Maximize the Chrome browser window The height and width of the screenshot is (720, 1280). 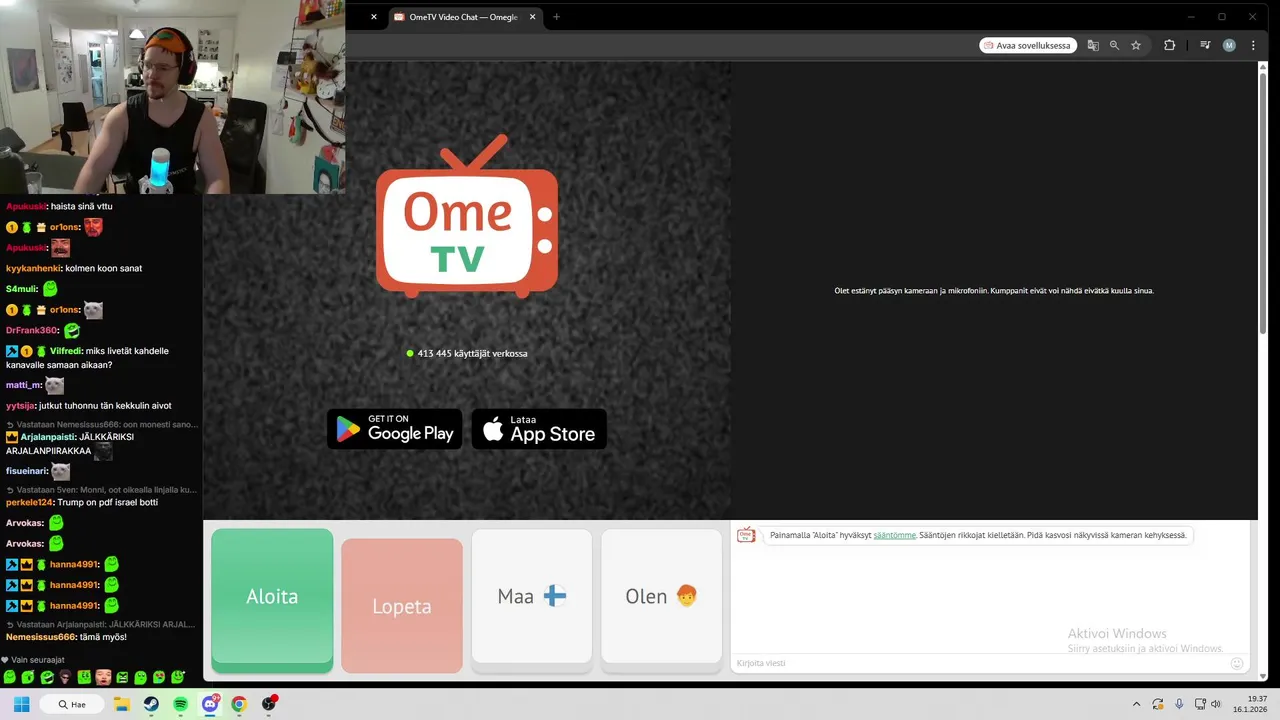click(x=1221, y=17)
